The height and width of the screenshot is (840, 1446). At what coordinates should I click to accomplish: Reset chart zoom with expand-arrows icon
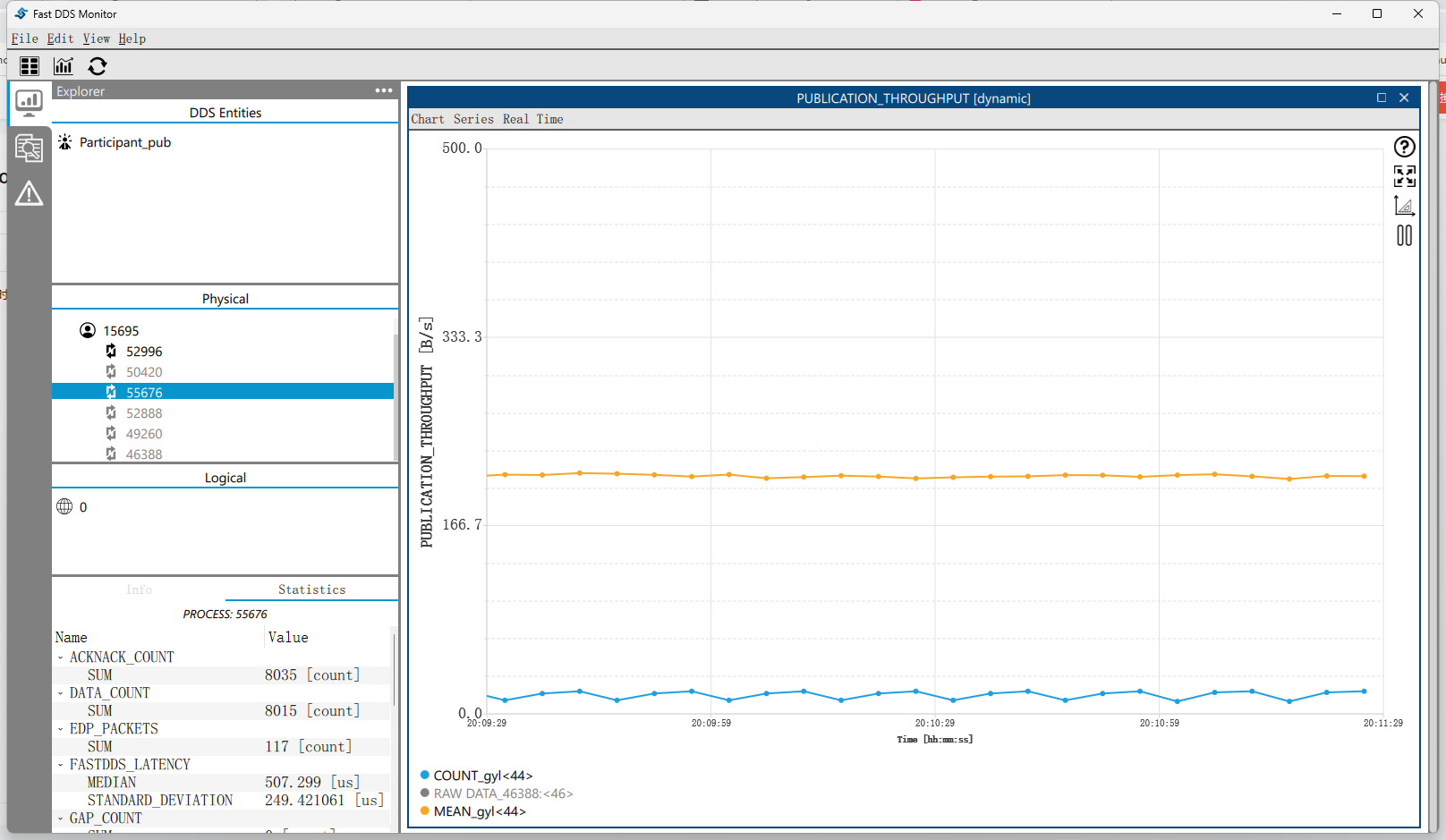tap(1404, 176)
